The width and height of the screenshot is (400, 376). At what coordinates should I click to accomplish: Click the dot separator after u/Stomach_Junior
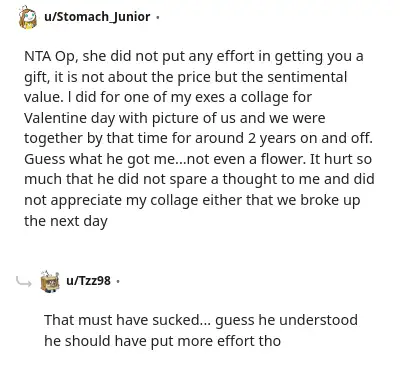[157, 17]
